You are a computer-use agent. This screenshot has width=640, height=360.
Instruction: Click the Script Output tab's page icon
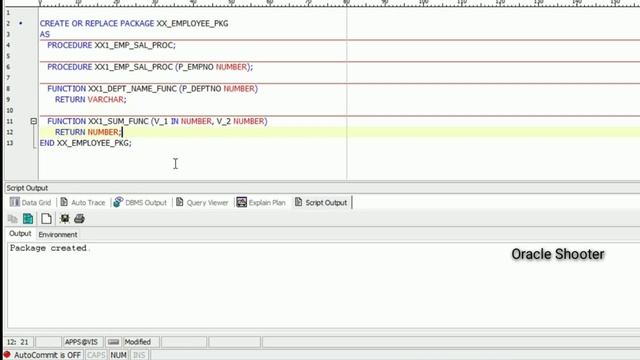tap(298, 202)
